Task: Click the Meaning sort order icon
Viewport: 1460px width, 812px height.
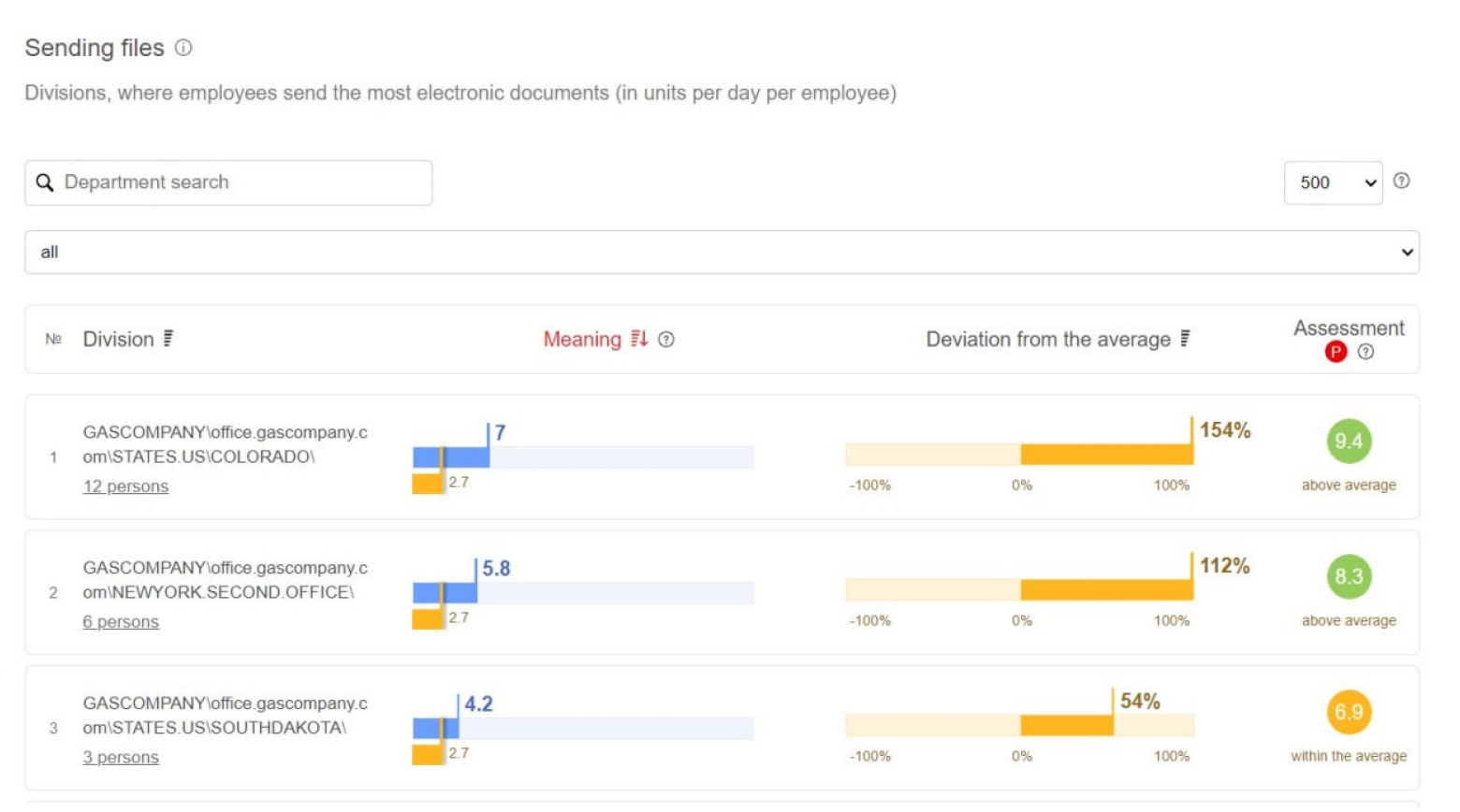Action: (x=639, y=339)
